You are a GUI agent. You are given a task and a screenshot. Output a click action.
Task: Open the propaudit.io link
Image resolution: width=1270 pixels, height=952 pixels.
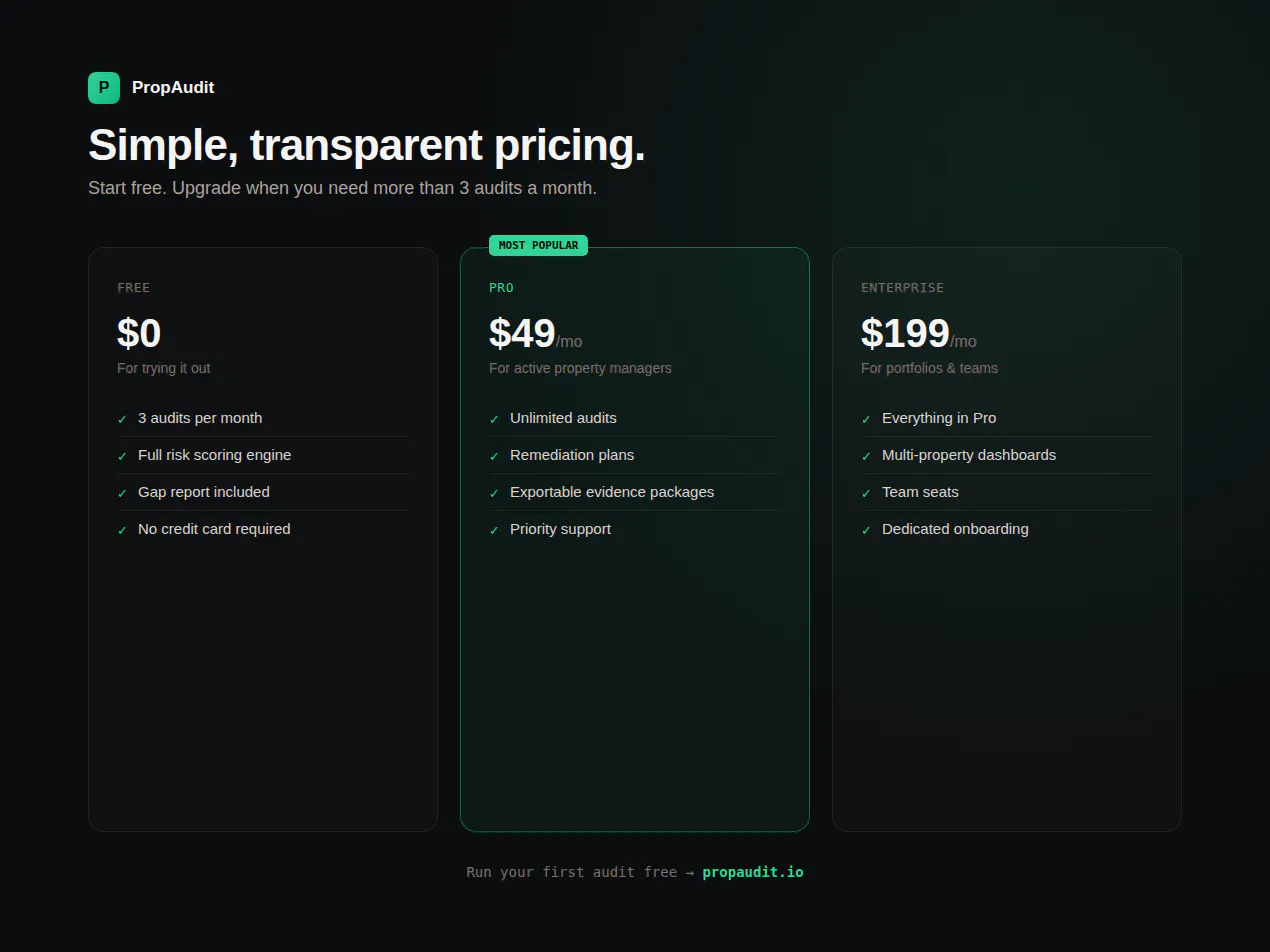point(753,872)
